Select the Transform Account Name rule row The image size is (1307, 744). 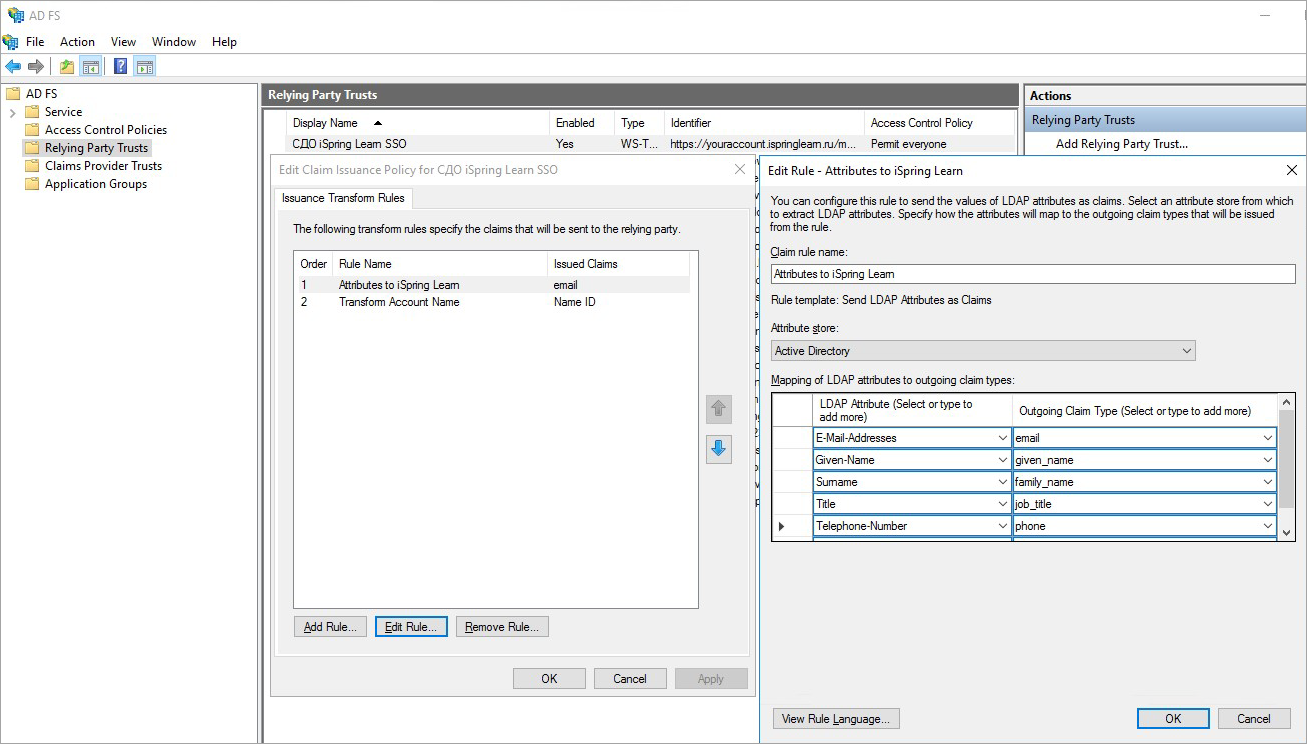click(x=494, y=302)
